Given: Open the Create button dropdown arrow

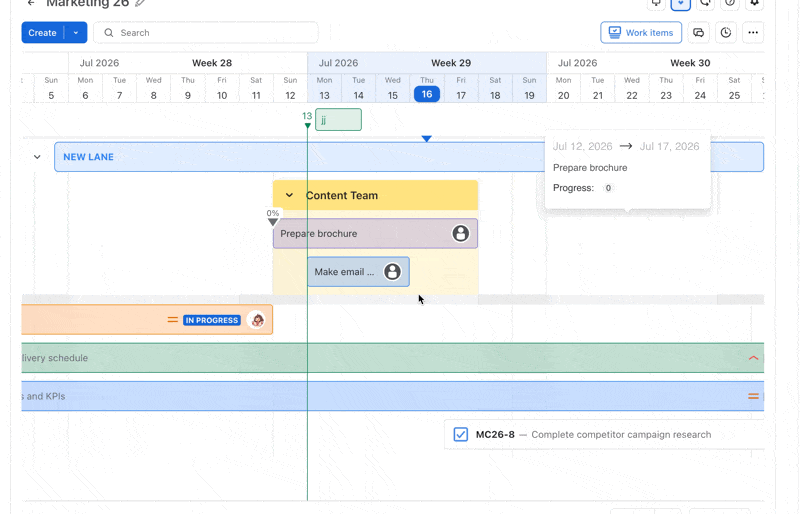Looking at the screenshot, I should (x=76, y=33).
